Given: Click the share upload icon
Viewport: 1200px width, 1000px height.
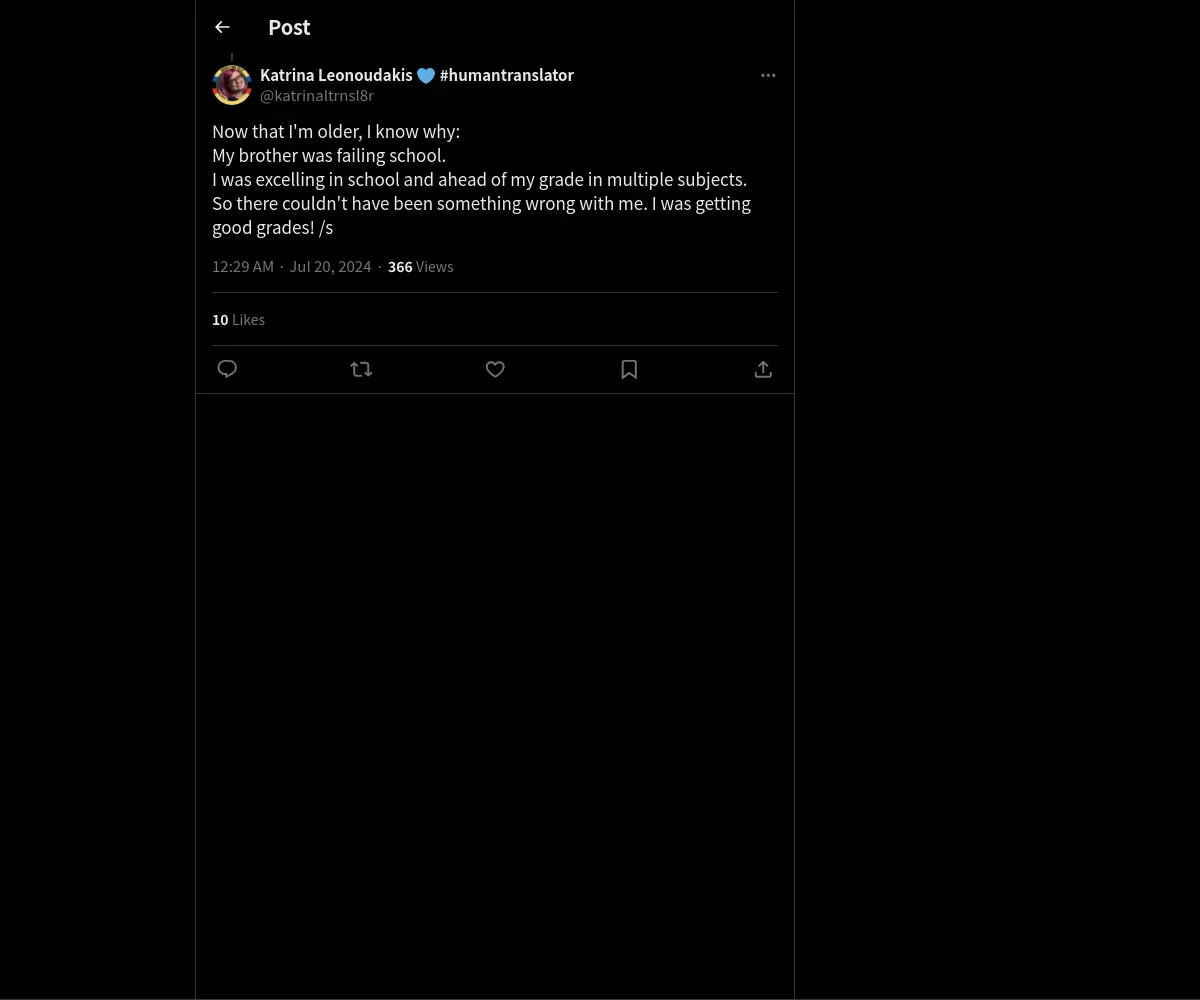Looking at the screenshot, I should click(763, 369).
